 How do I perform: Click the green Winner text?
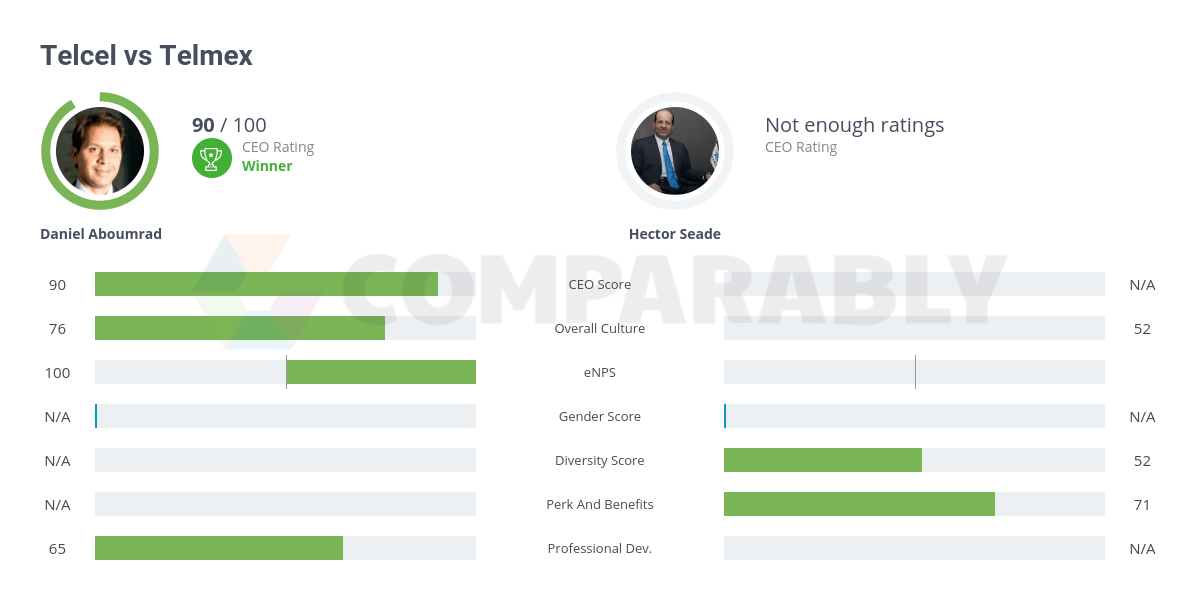(x=267, y=166)
